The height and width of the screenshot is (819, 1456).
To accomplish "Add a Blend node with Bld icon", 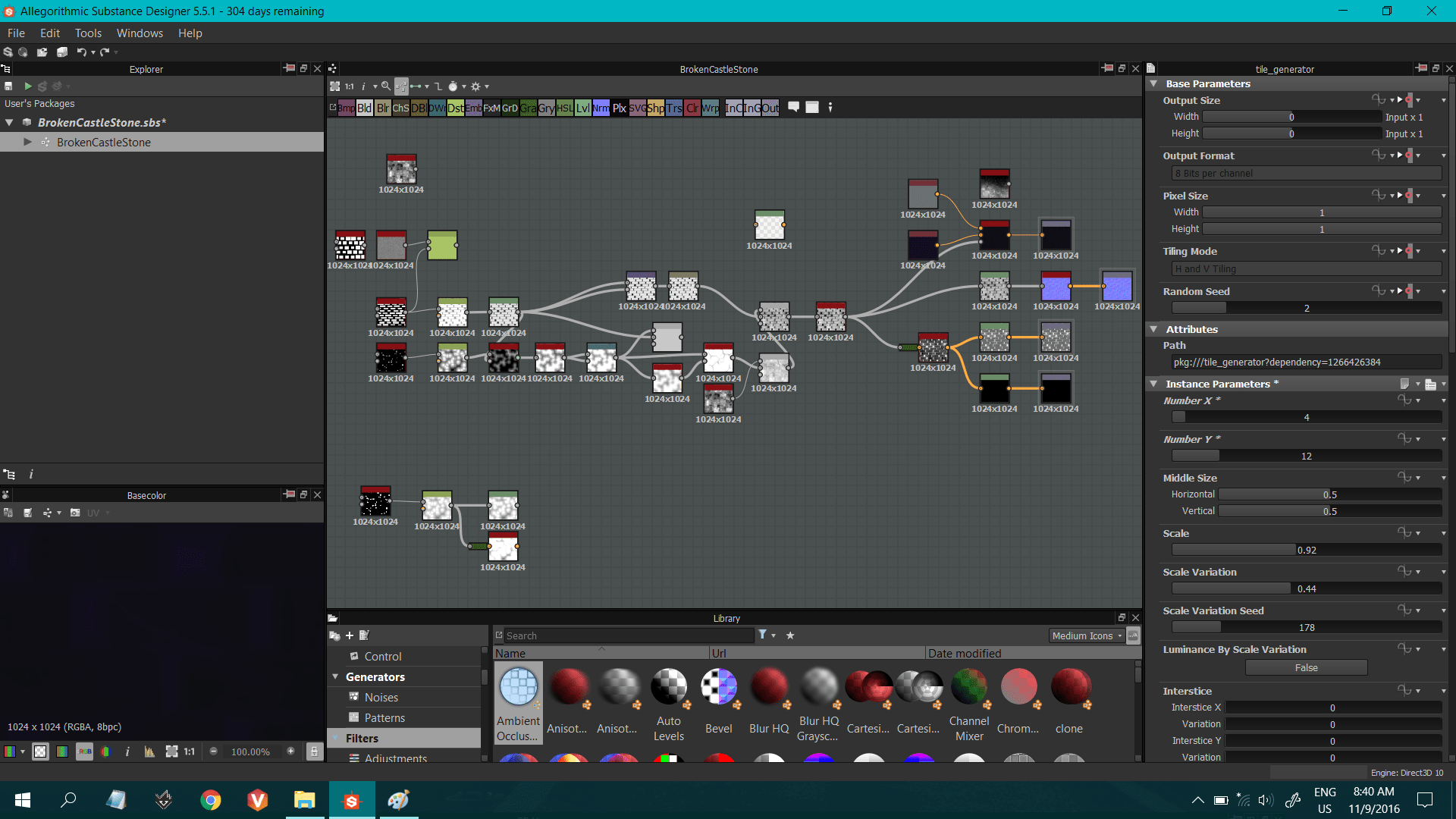I will 365,108.
